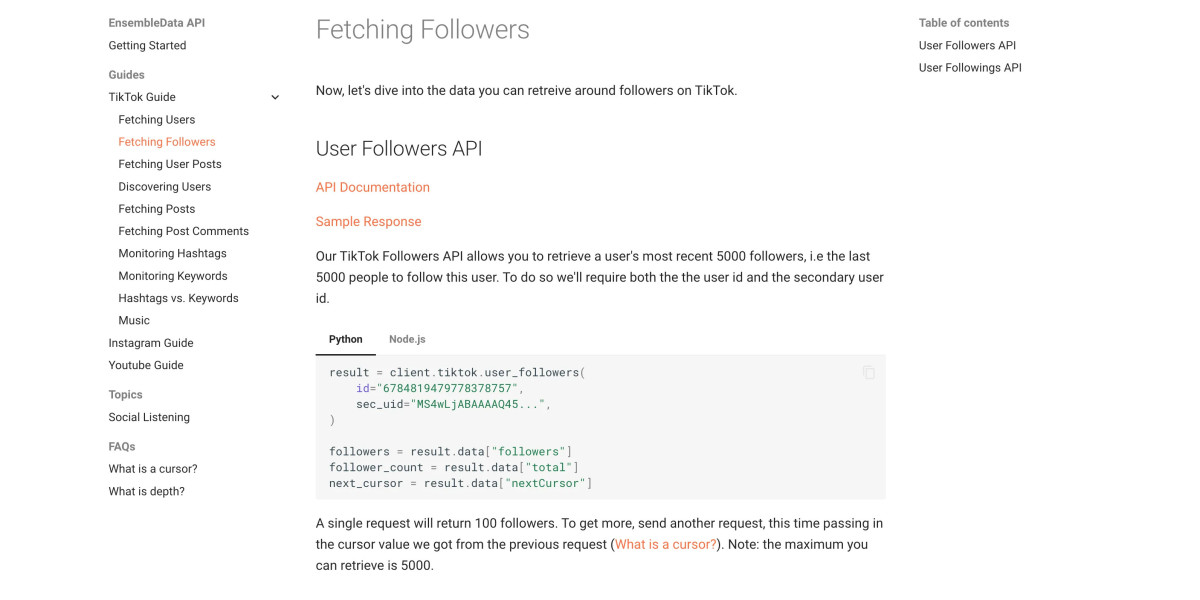1200x600 pixels.
Task: Jump to User Followings API in table of contents
Action: click(x=970, y=67)
